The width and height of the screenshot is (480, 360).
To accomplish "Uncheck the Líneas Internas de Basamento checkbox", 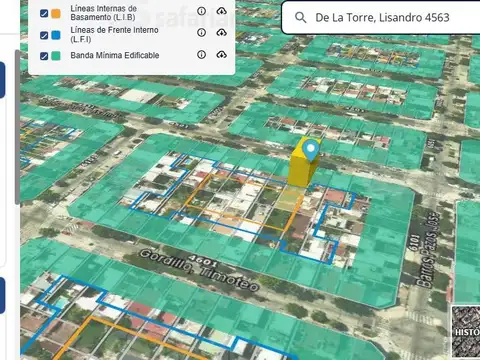I will point(44,13).
